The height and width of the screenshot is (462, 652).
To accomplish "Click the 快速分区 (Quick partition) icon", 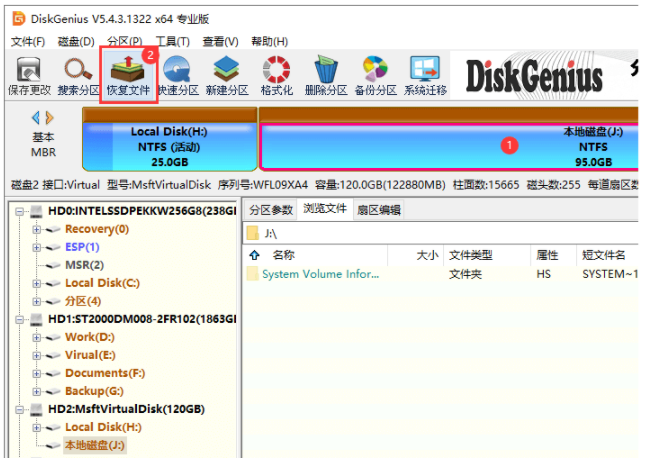I will [178, 69].
